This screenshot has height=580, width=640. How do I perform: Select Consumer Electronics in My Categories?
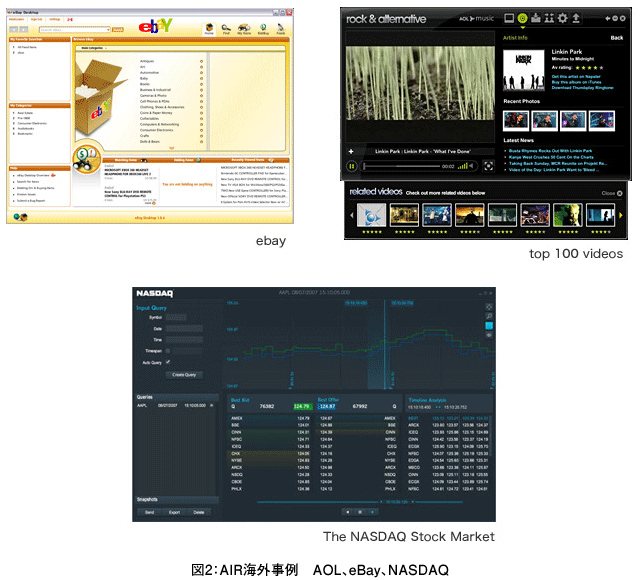coord(32,123)
